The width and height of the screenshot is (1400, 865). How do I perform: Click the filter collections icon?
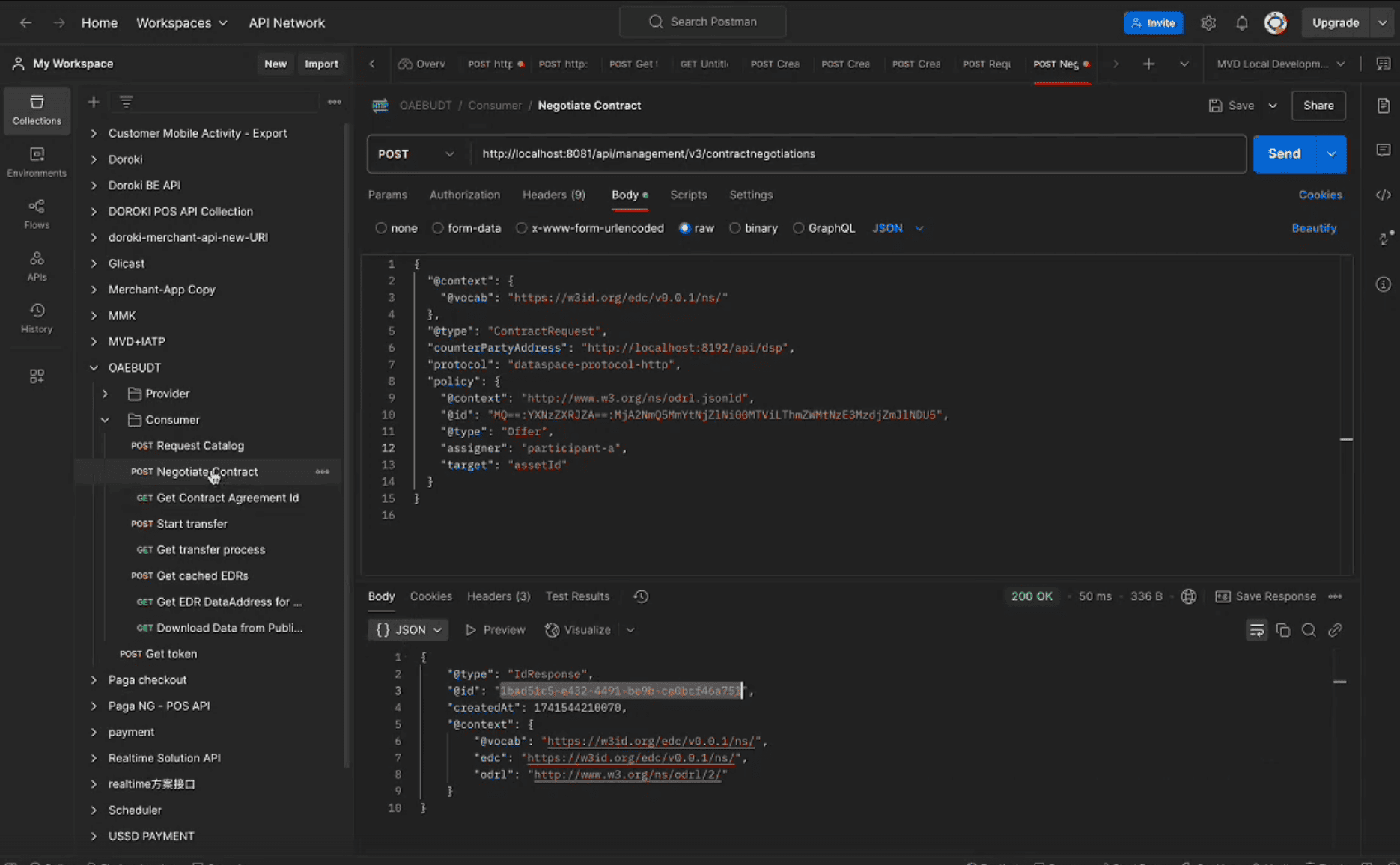pyautogui.click(x=126, y=102)
